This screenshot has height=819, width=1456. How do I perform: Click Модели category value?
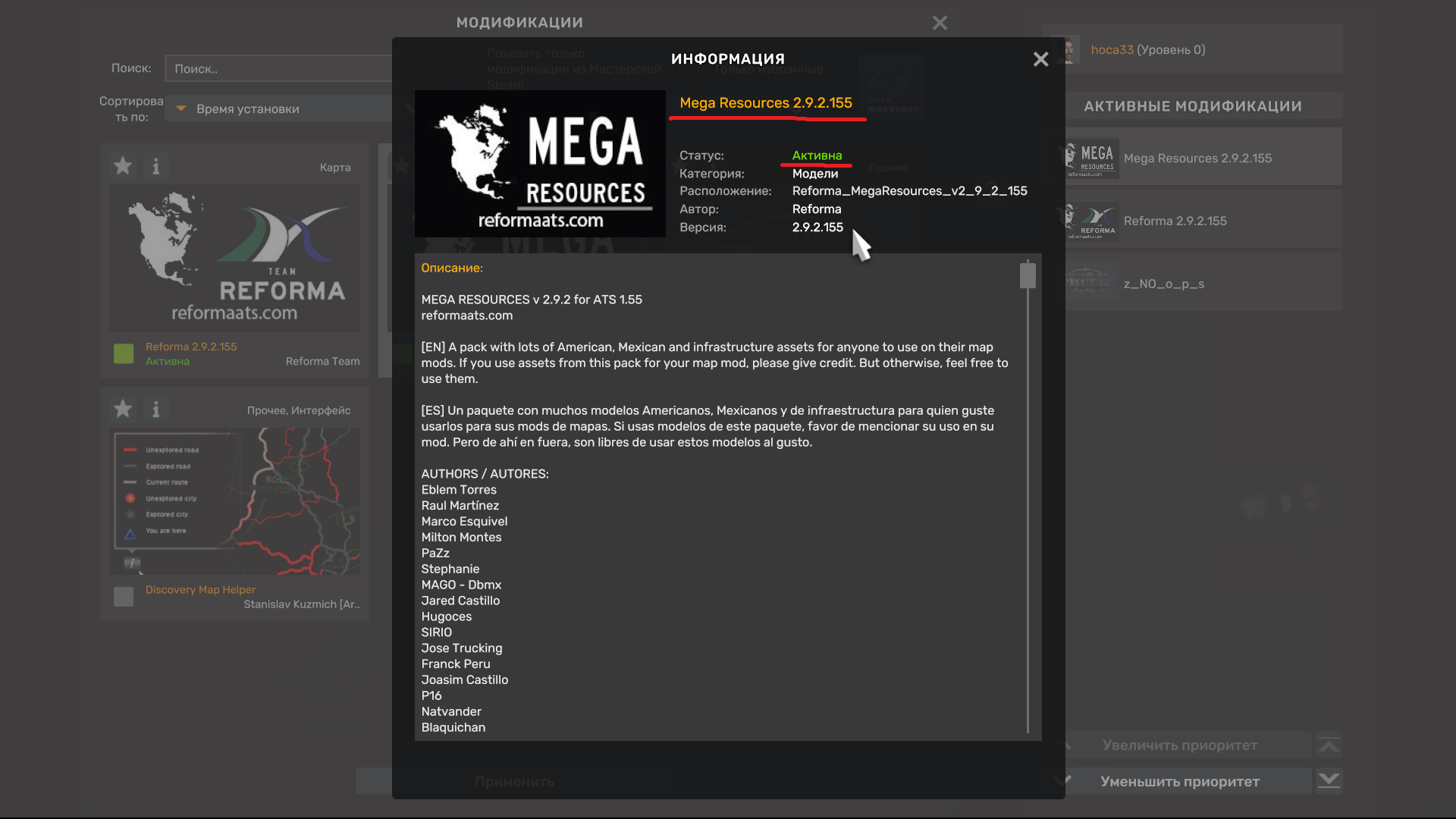pos(815,174)
